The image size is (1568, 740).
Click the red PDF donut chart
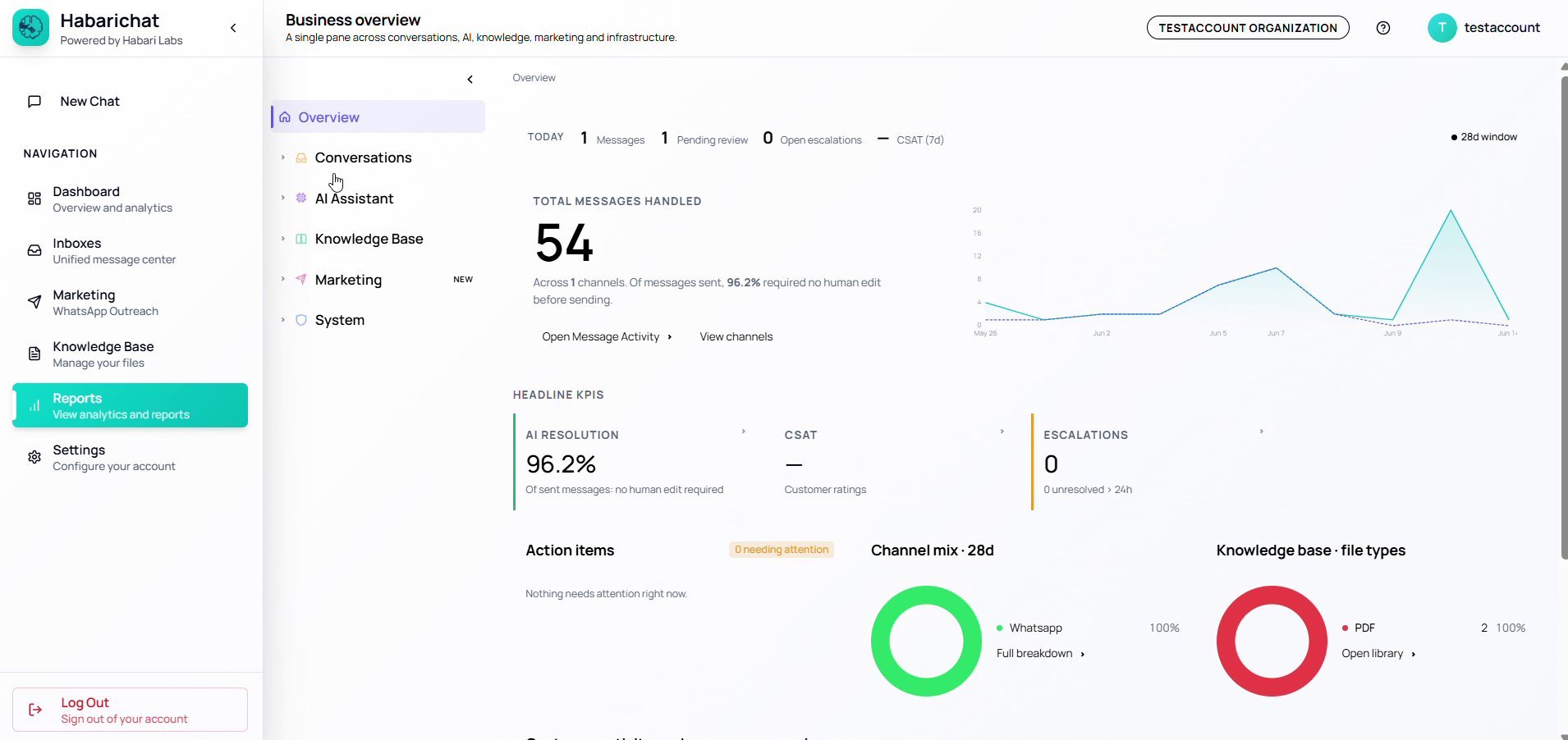(1272, 642)
